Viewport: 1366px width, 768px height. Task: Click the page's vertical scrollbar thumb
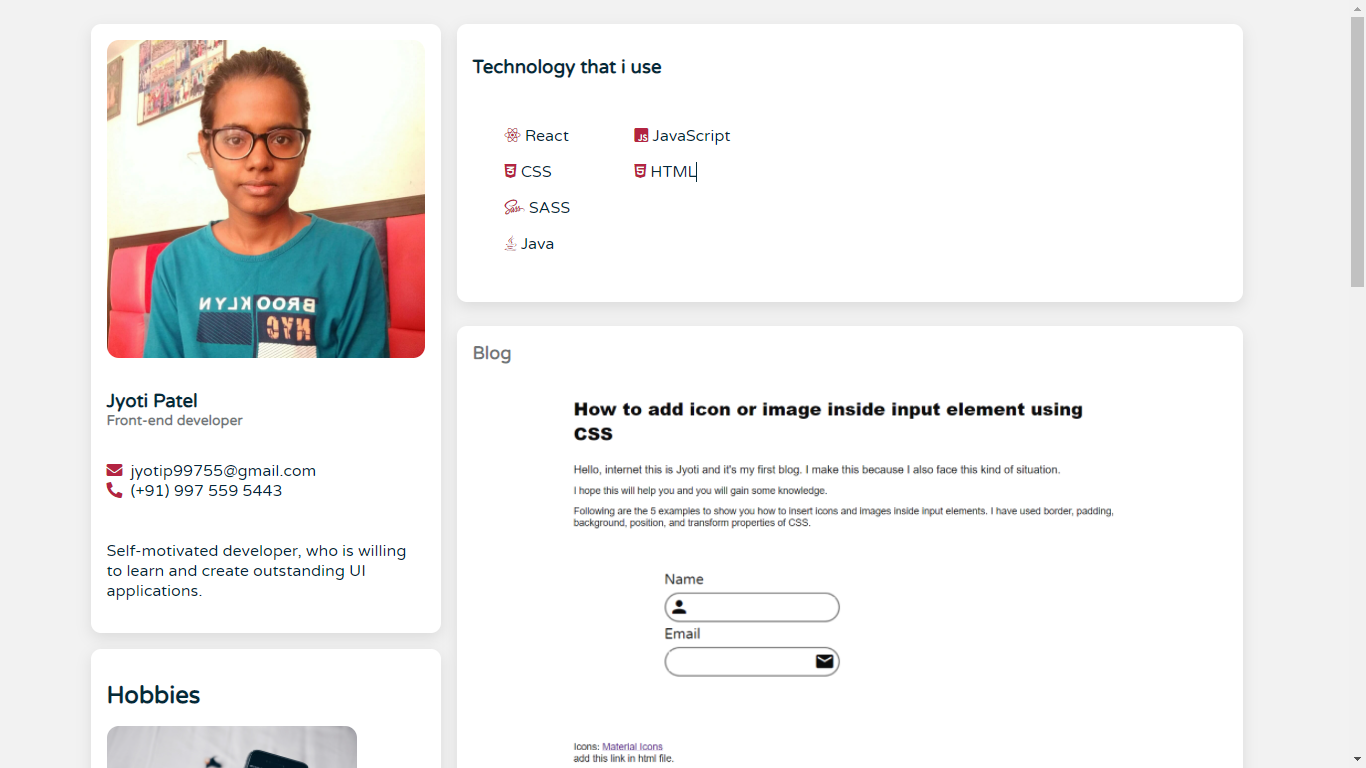click(1357, 152)
